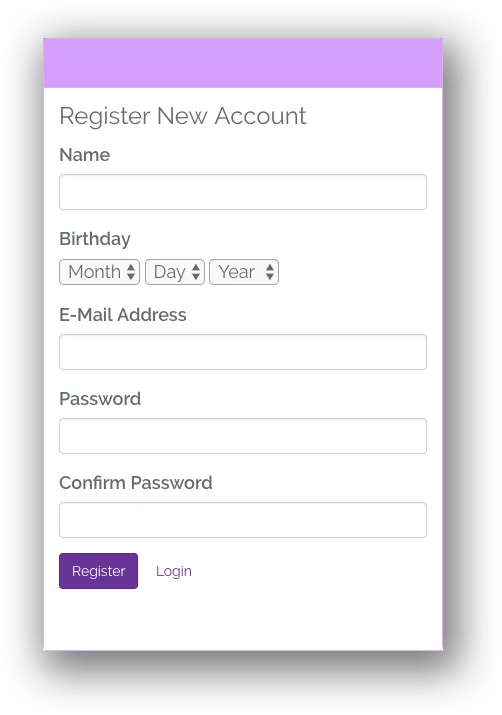
Task: Click the purple Register button
Action: click(x=98, y=571)
